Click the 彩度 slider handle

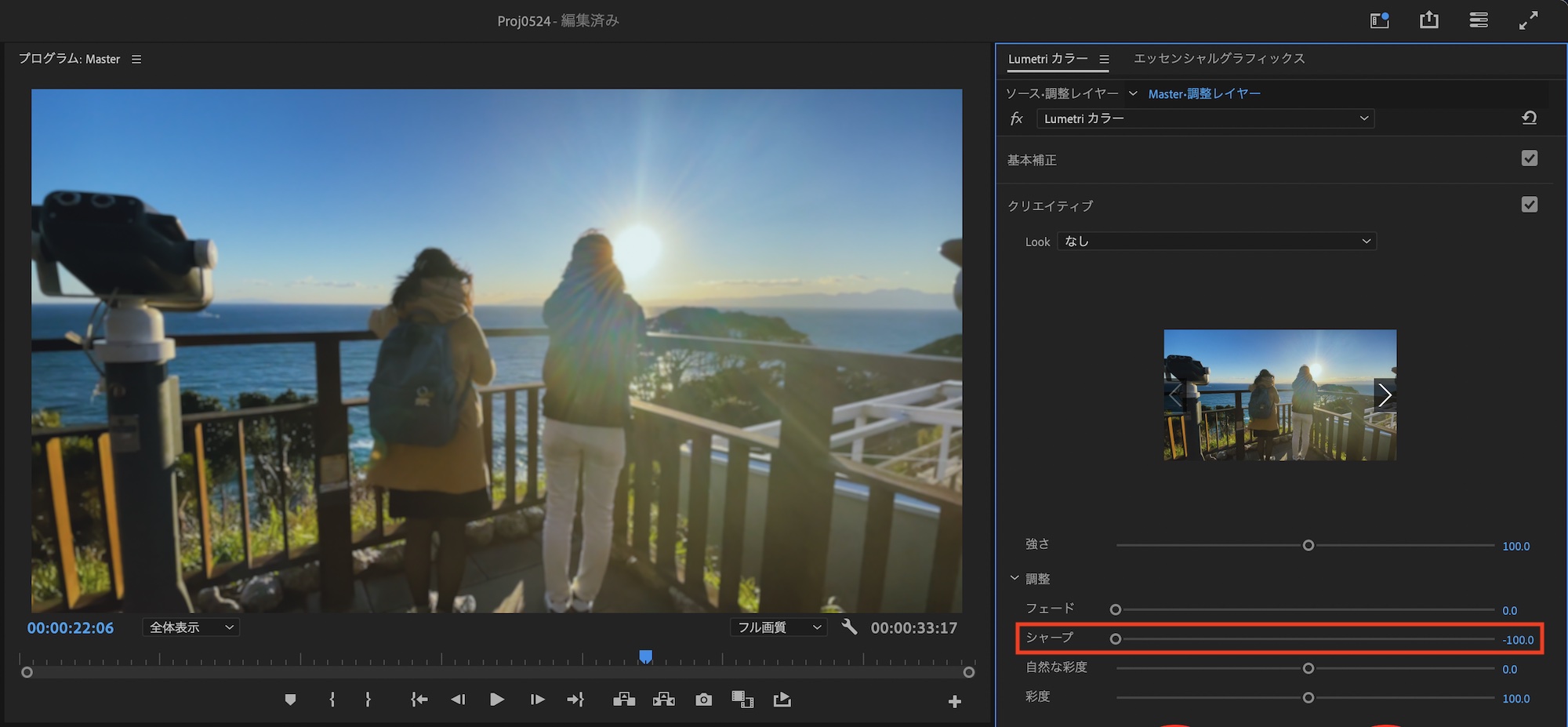pyautogui.click(x=1308, y=697)
